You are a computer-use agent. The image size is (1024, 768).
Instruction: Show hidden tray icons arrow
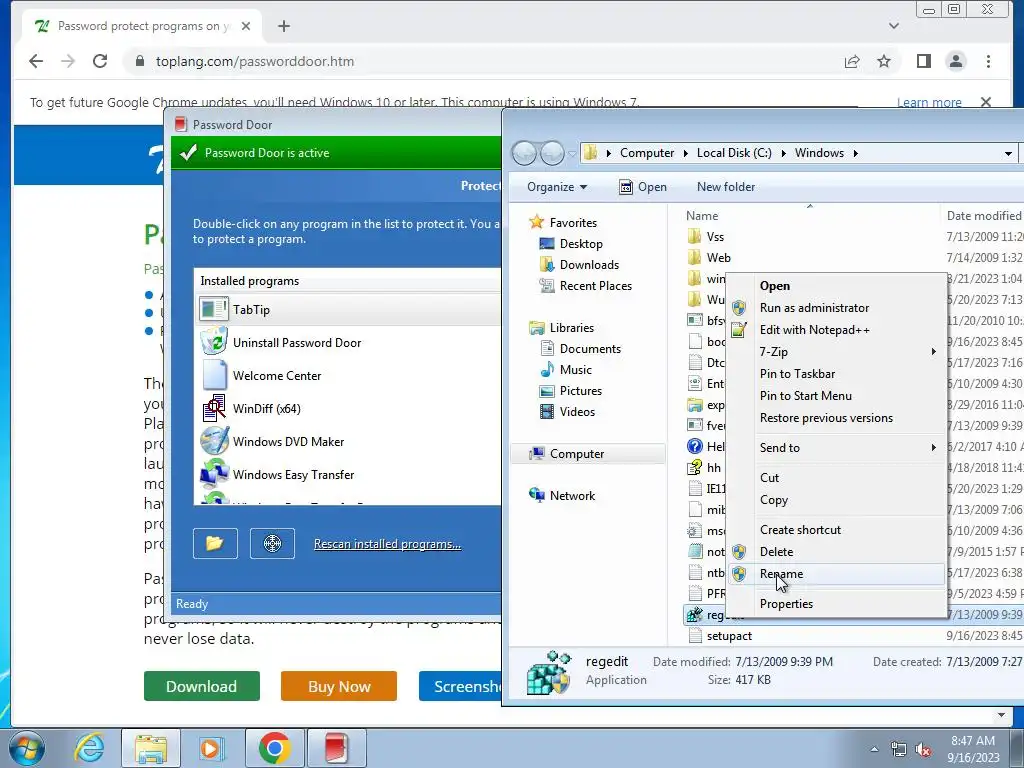(874, 749)
